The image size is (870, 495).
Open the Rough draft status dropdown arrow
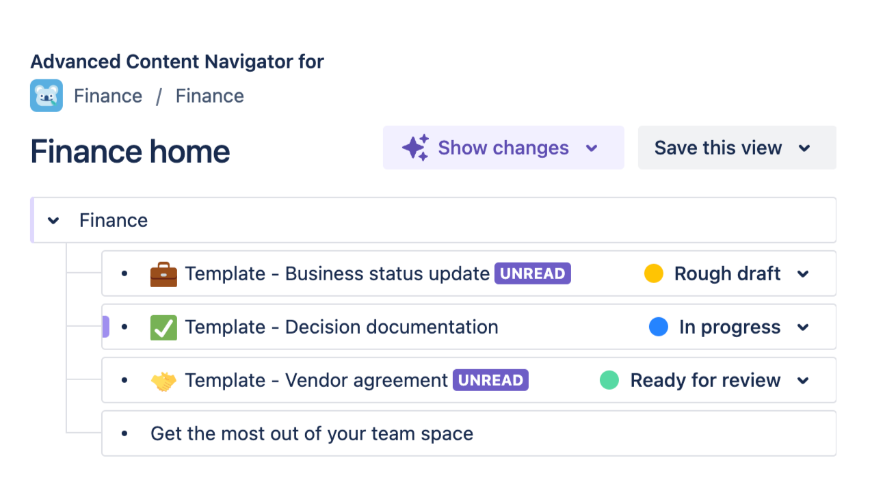pyautogui.click(x=803, y=274)
